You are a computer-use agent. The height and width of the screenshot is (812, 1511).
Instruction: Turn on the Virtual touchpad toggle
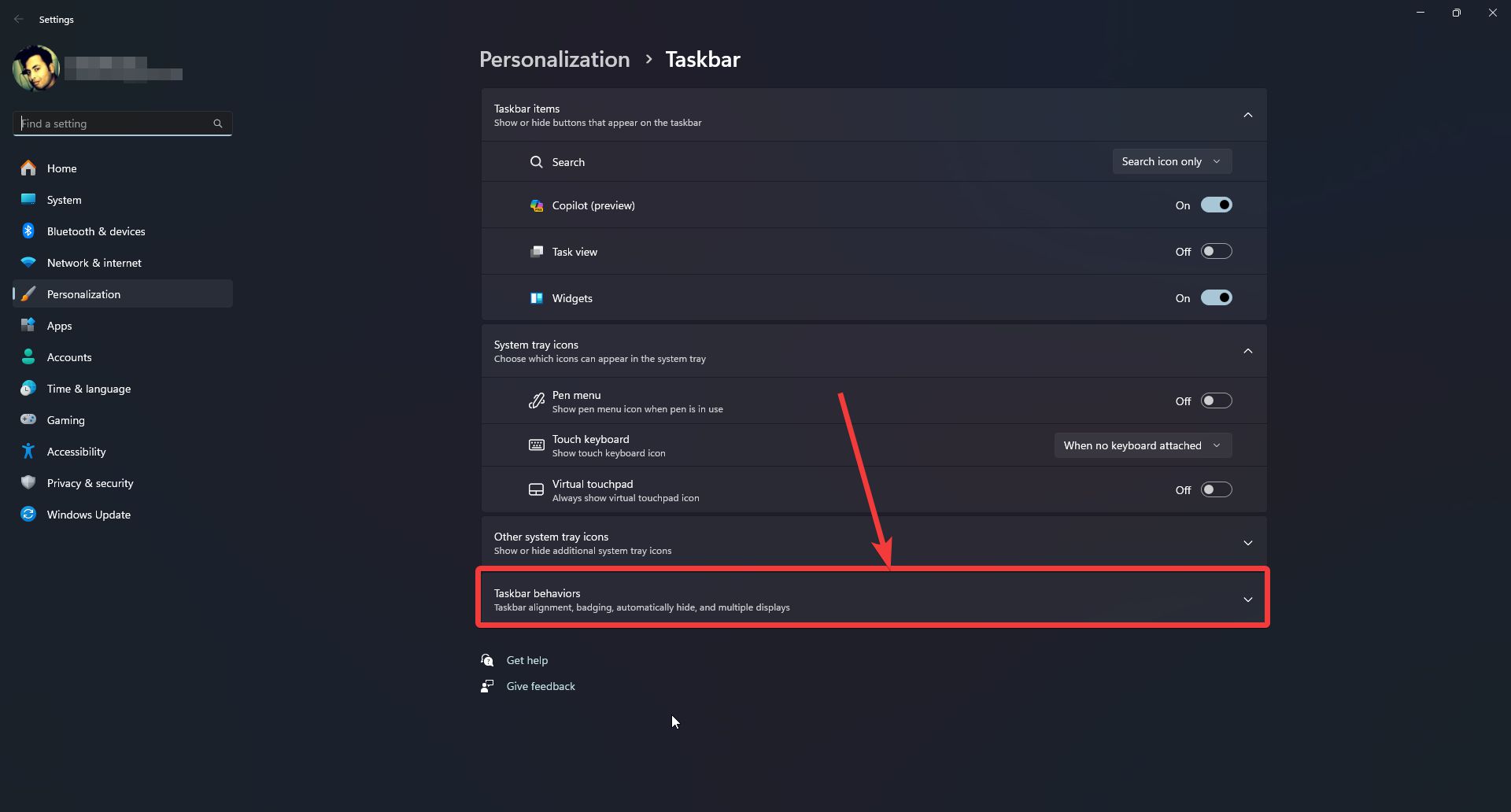click(1216, 490)
